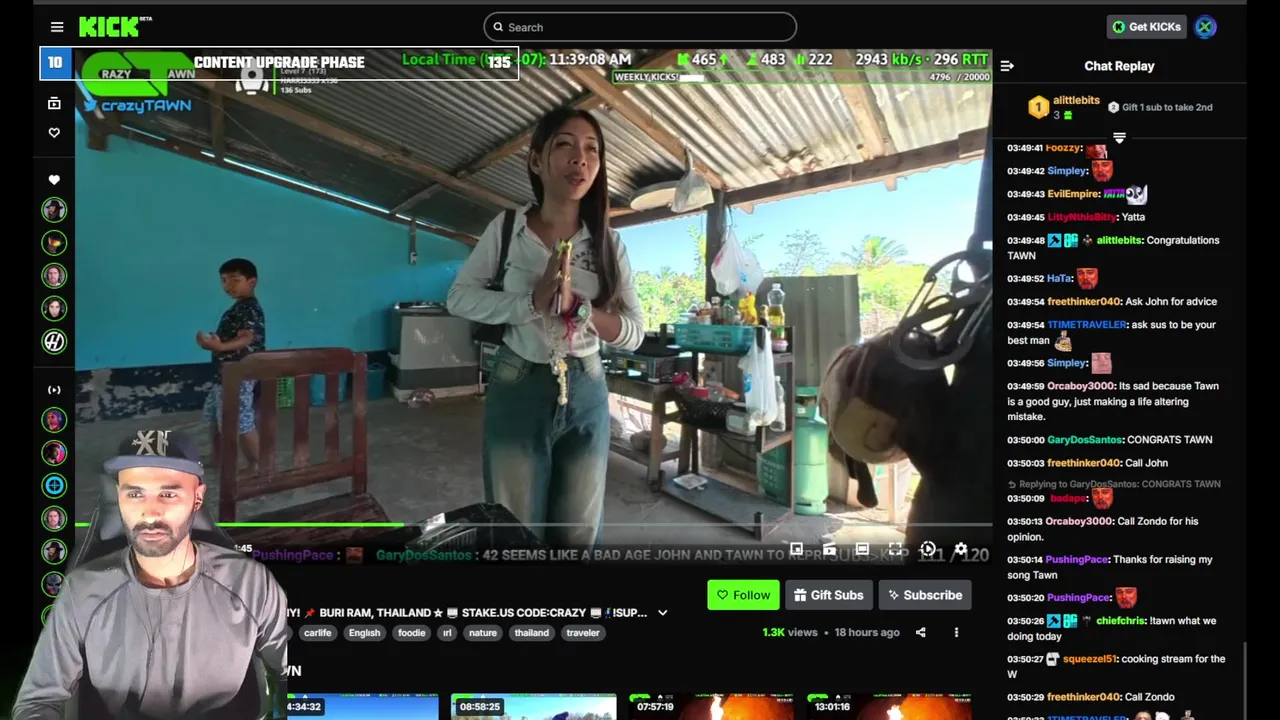Click the recommended live channels broadcast icon
The width and height of the screenshot is (1280, 720).
pyautogui.click(x=54, y=390)
